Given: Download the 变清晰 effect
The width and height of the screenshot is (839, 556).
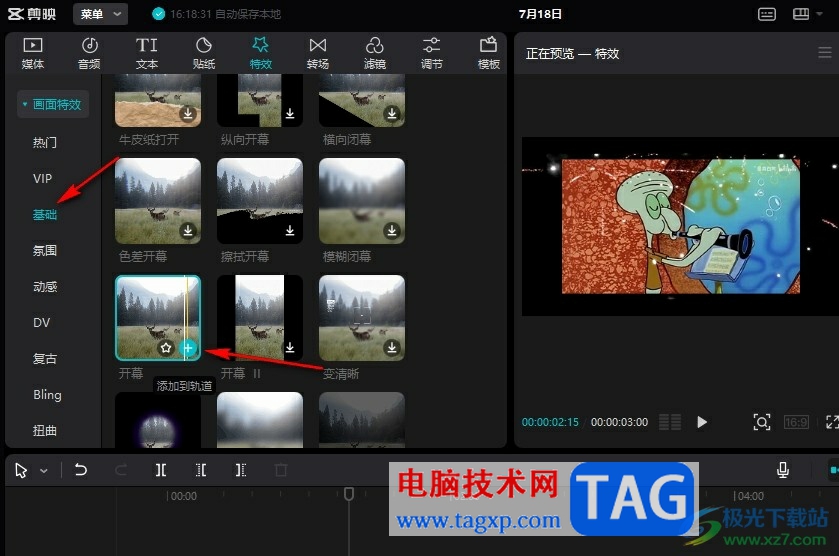Looking at the screenshot, I should point(392,347).
